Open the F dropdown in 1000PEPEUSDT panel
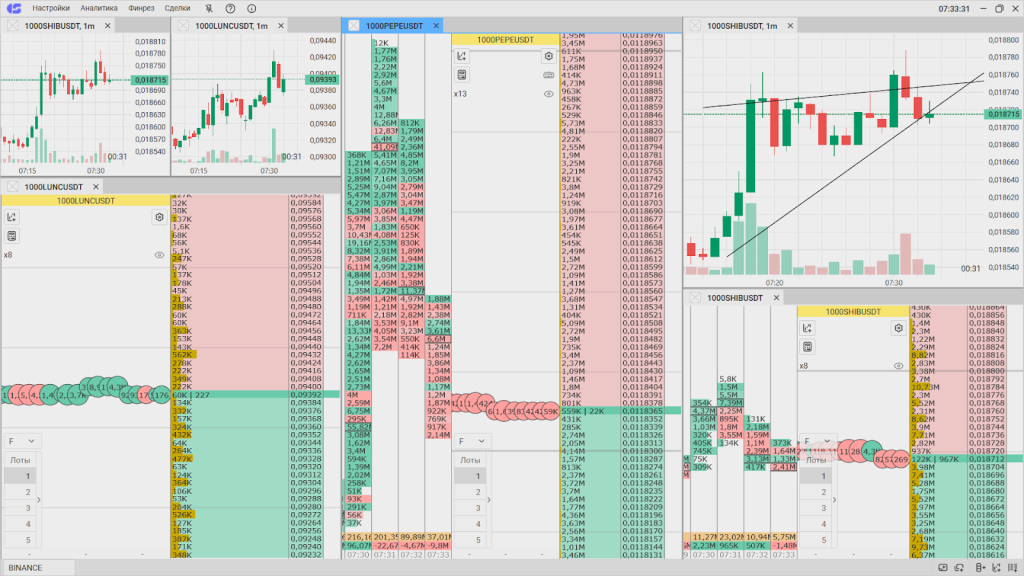Image resolution: width=1024 pixels, height=576 pixels. 470,441
